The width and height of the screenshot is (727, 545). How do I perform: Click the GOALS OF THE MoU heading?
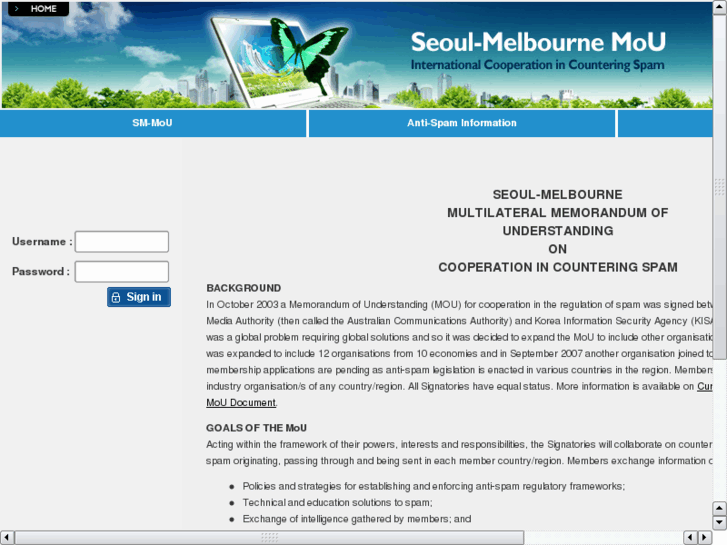coord(256,428)
